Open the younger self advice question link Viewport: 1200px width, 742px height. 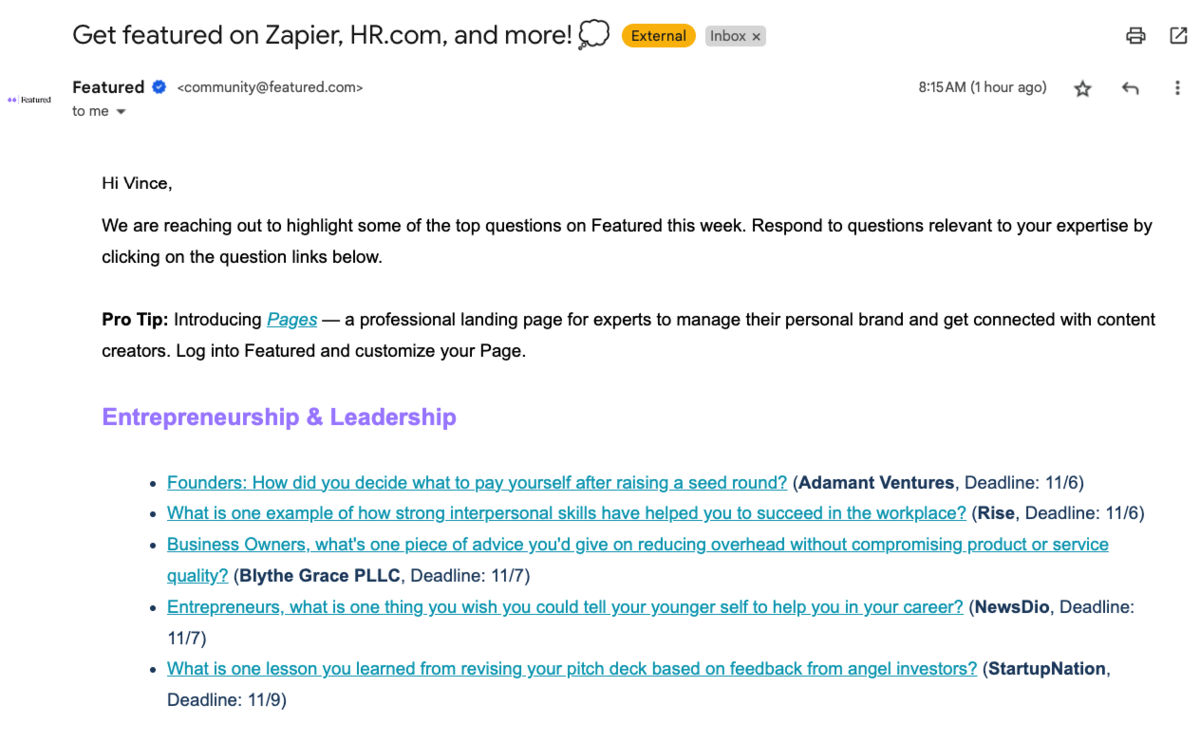tap(565, 607)
